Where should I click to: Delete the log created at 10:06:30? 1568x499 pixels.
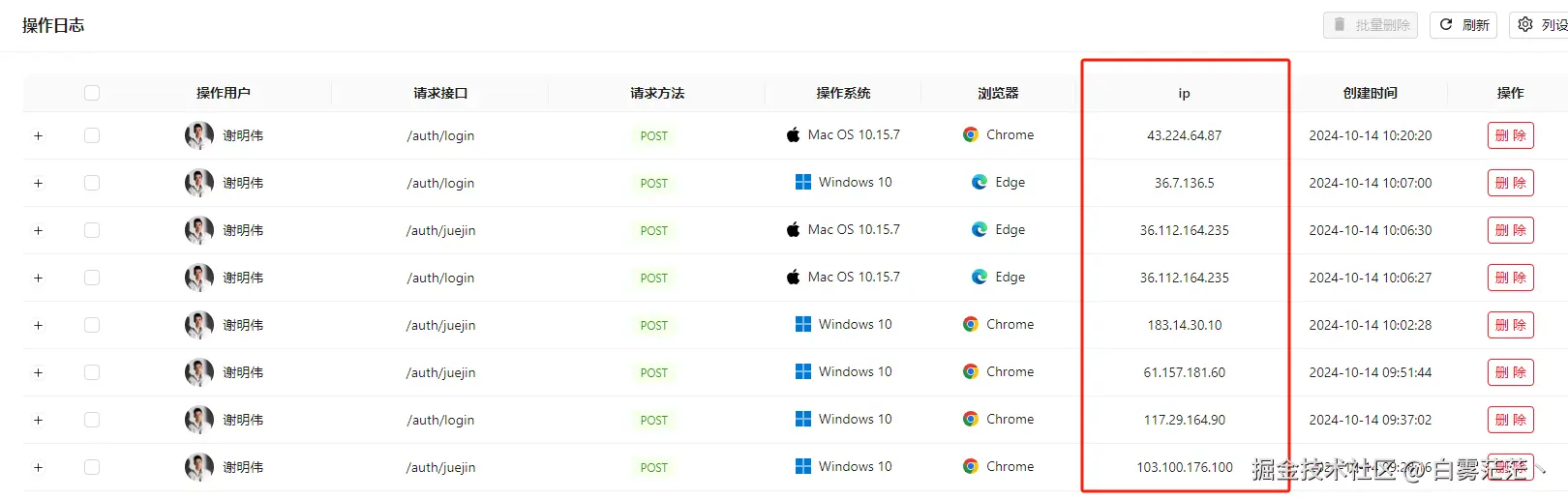coord(1510,230)
